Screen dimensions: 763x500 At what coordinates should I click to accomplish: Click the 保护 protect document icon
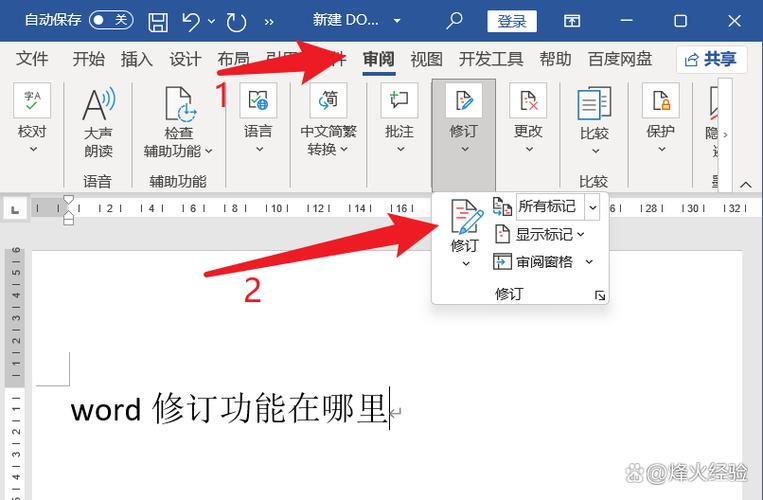(x=661, y=100)
